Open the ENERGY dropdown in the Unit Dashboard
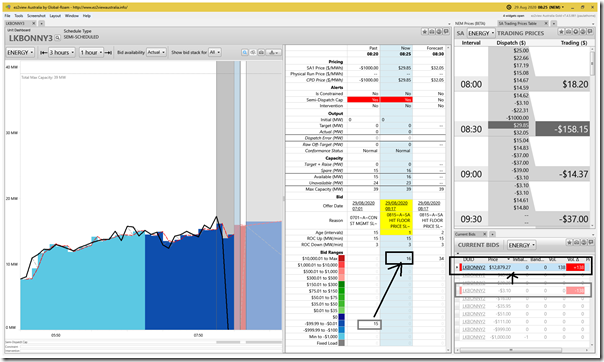Viewport: 604px width, 362px height. click(20, 52)
